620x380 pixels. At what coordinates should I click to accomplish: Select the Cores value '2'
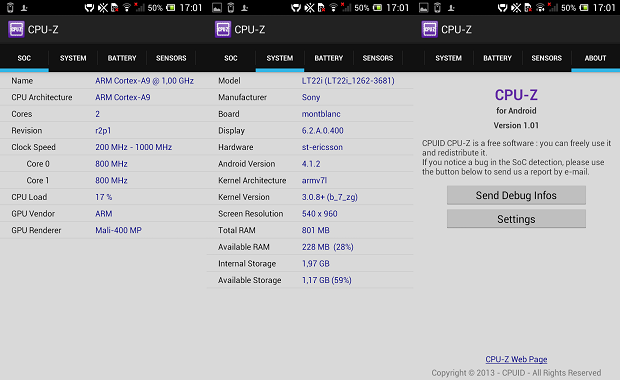(97, 114)
